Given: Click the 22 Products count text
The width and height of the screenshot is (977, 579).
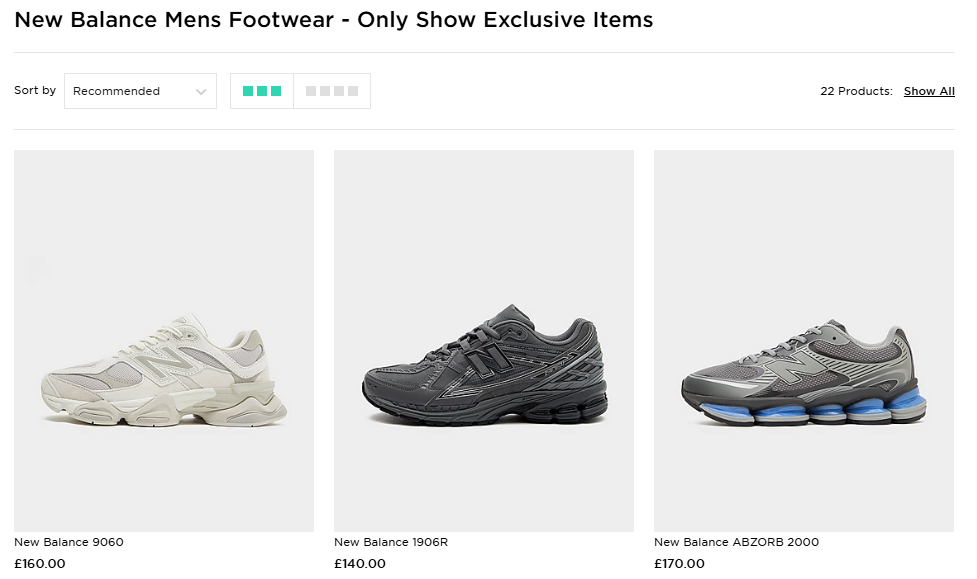Looking at the screenshot, I should [856, 91].
